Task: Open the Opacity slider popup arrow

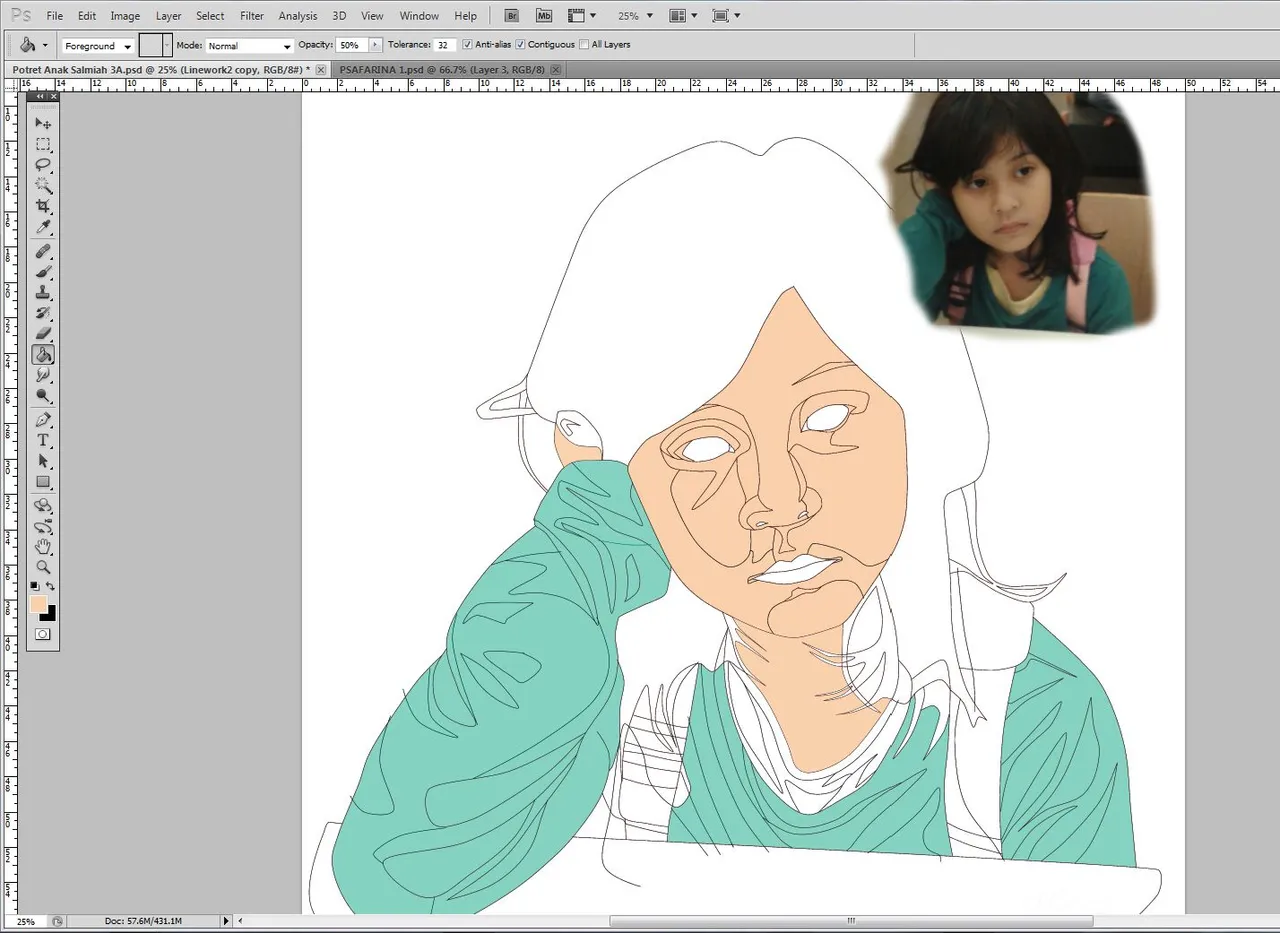Action: pyautogui.click(x=376, y=45)
